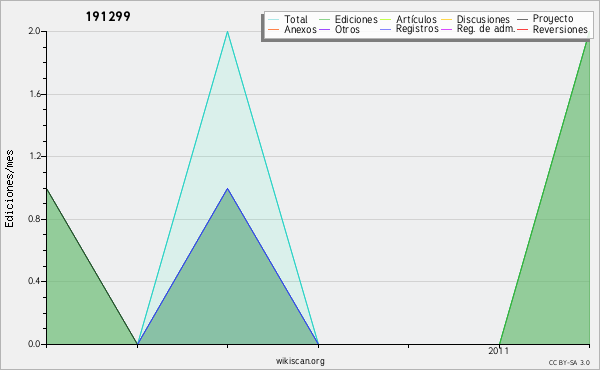Click the Otros legend label
600x370 pixels.
347,29
